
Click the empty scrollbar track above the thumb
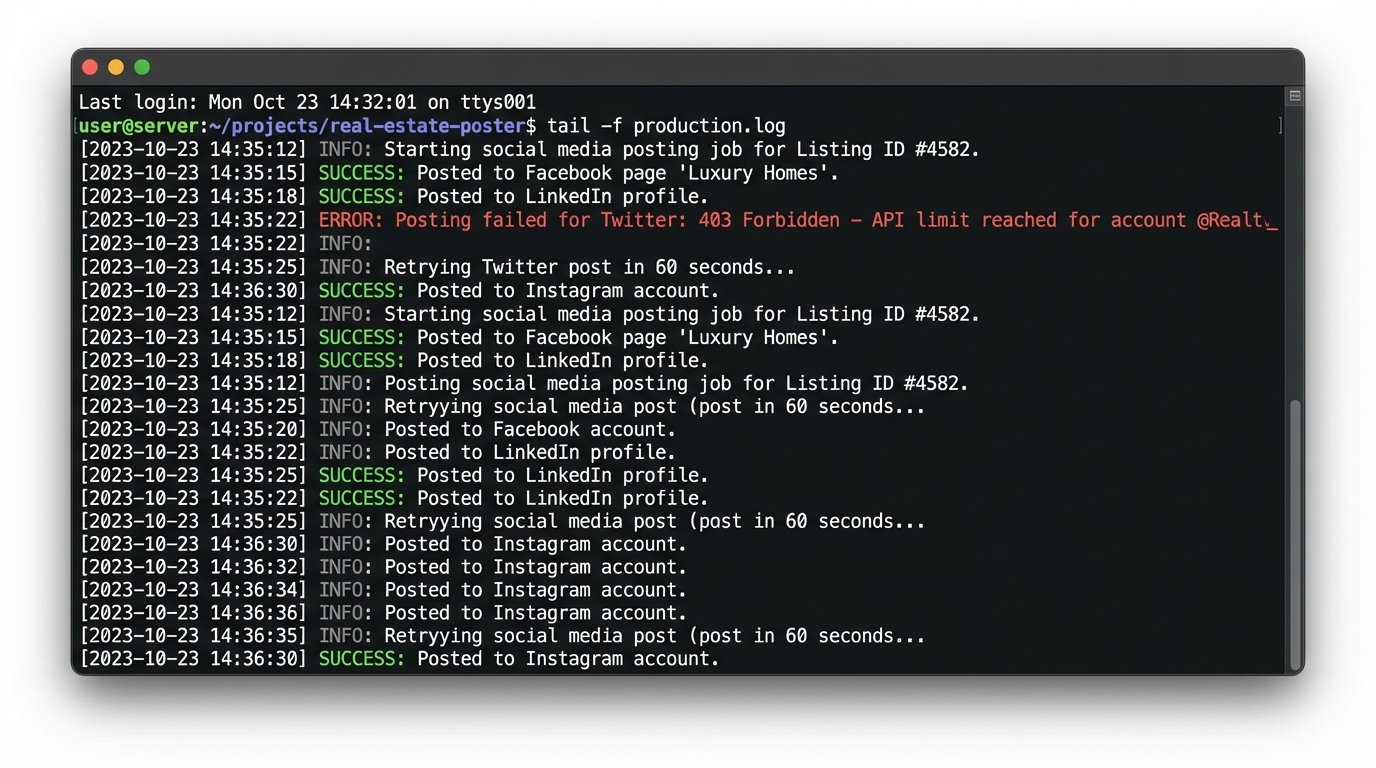point(1296,250)
